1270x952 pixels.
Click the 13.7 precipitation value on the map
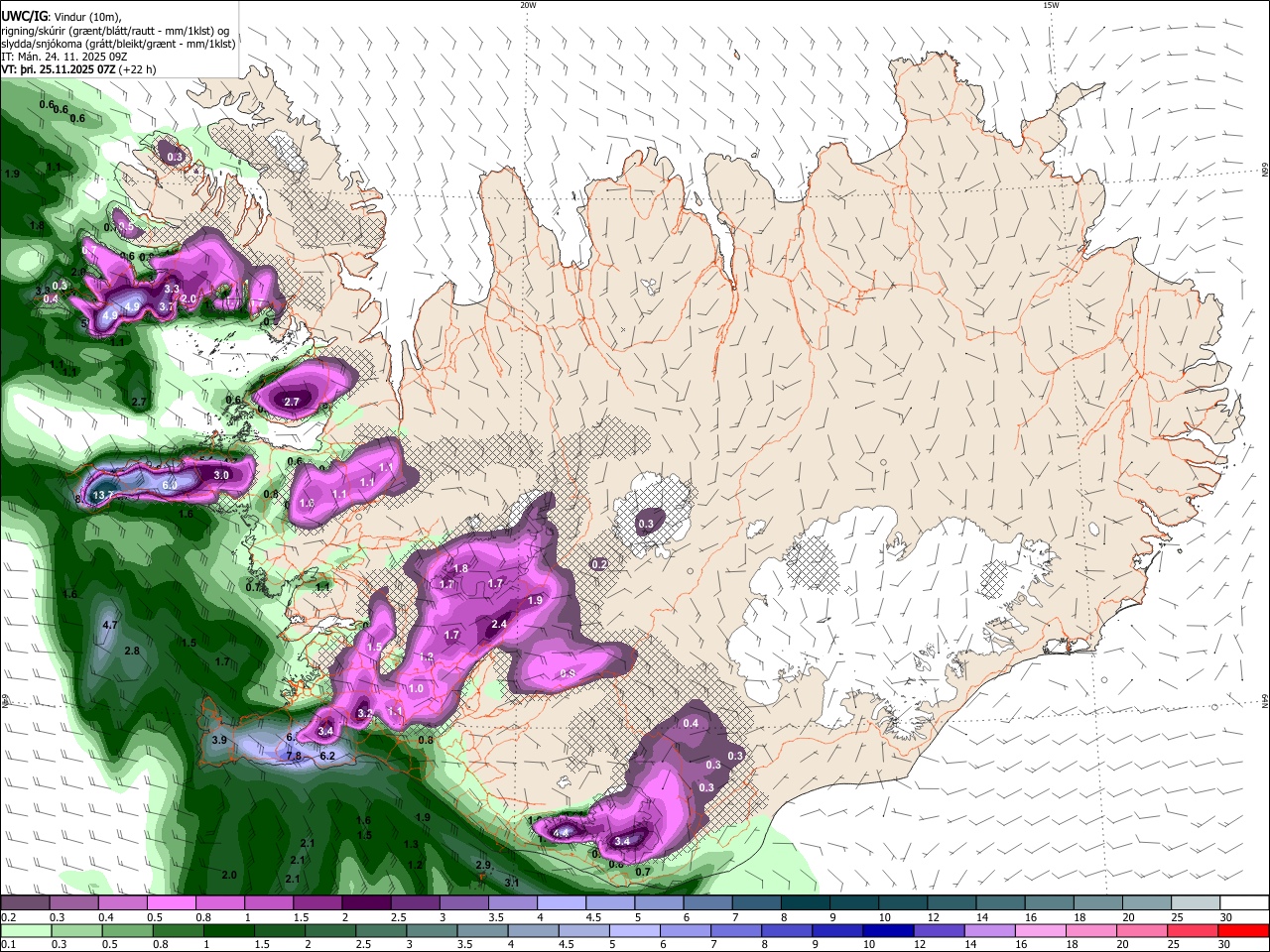102,495
